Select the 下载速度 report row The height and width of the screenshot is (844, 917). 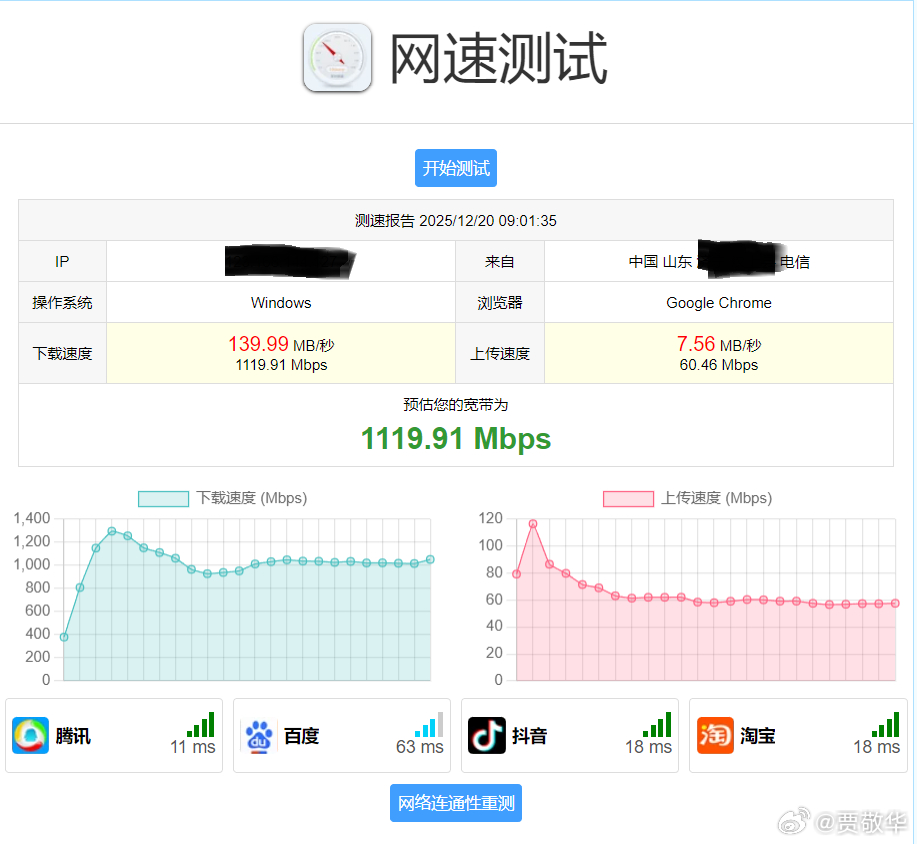(x=62, y=353)
